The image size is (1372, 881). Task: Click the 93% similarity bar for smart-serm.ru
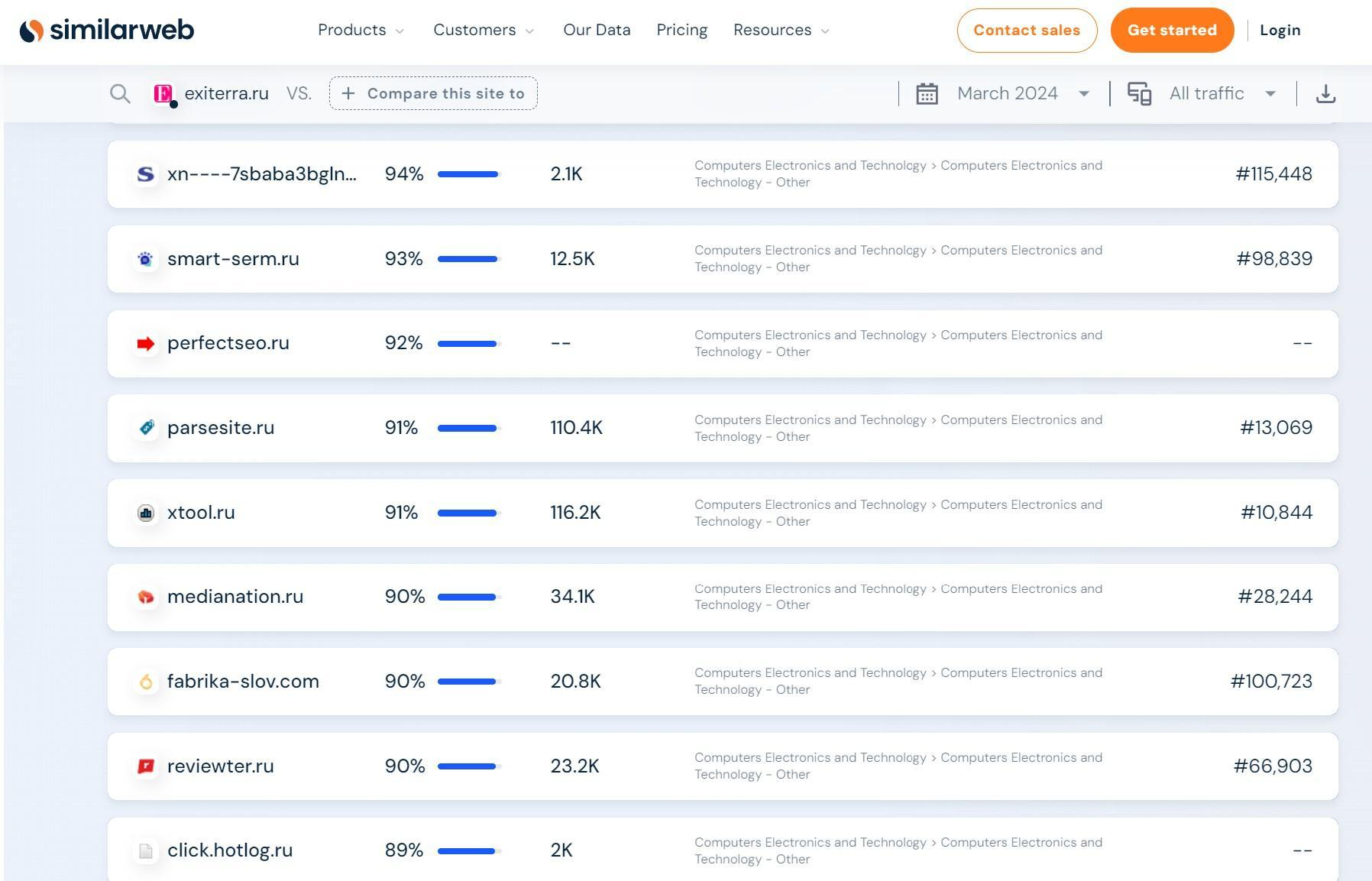coord(468,259)
